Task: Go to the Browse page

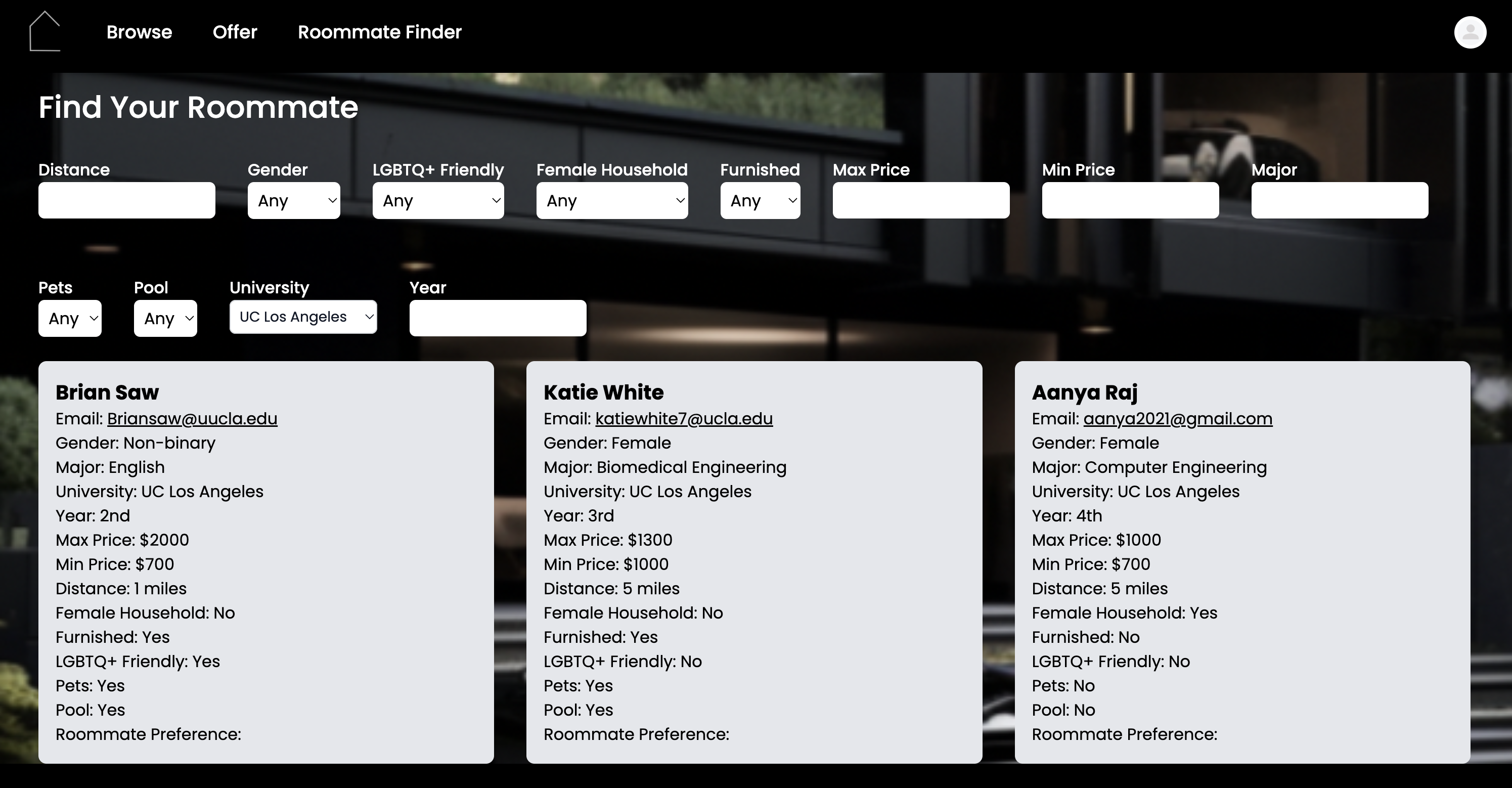Action: tap(139, 32)
